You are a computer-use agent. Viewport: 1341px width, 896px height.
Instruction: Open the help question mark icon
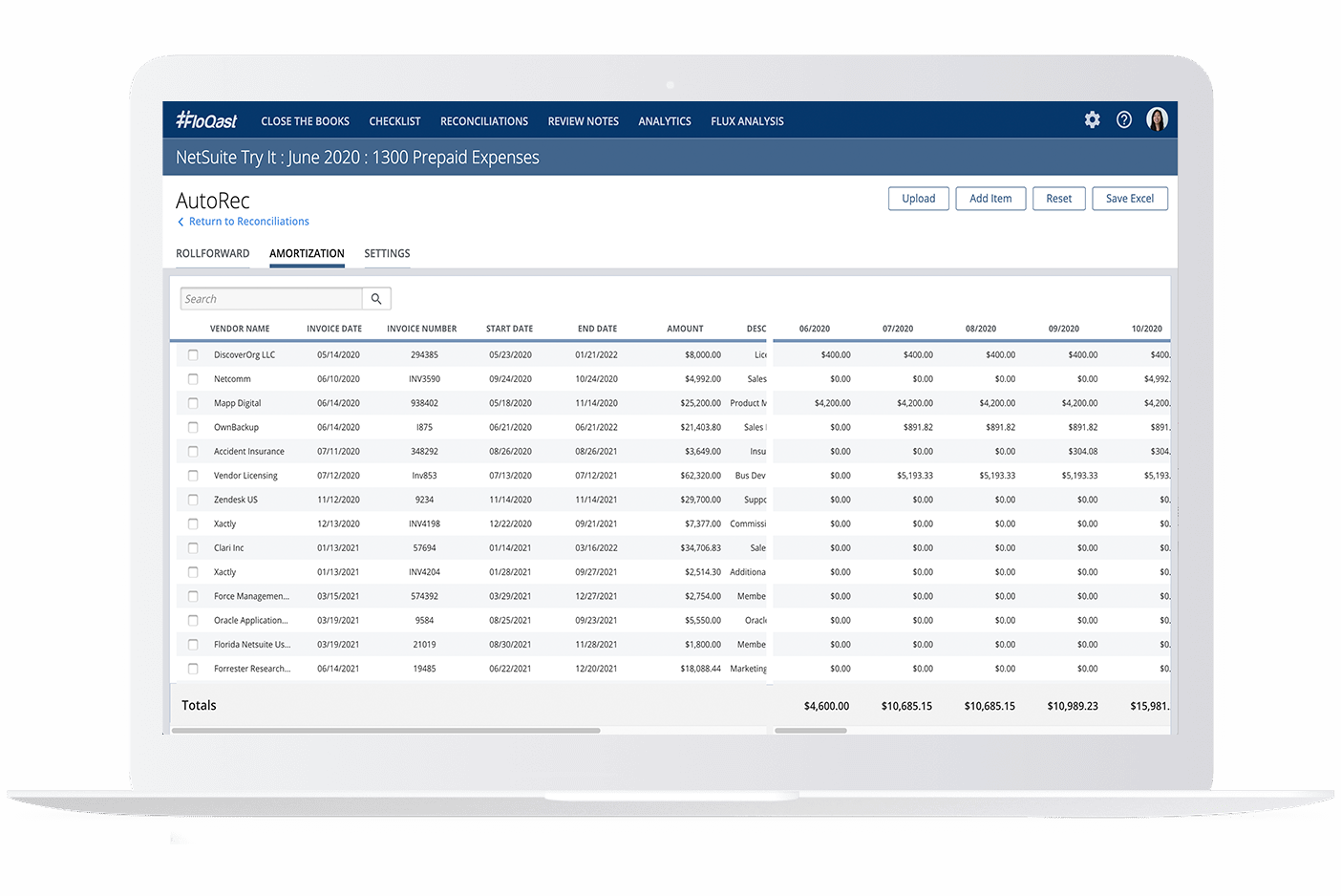pyautogui.click(x=1124, y=119)
